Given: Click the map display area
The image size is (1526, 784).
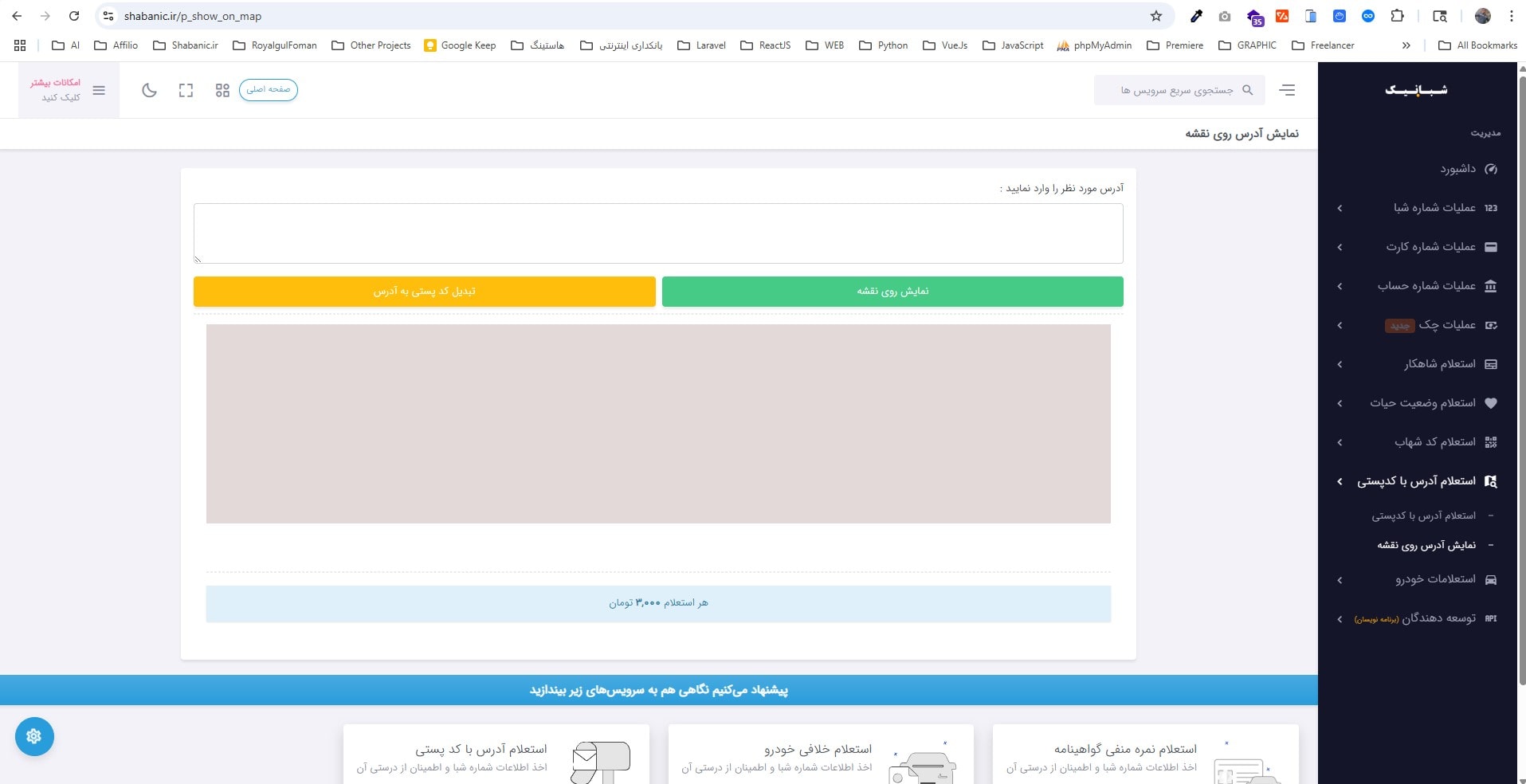Looking at the screenshot, I should click(x=658, y=424).
